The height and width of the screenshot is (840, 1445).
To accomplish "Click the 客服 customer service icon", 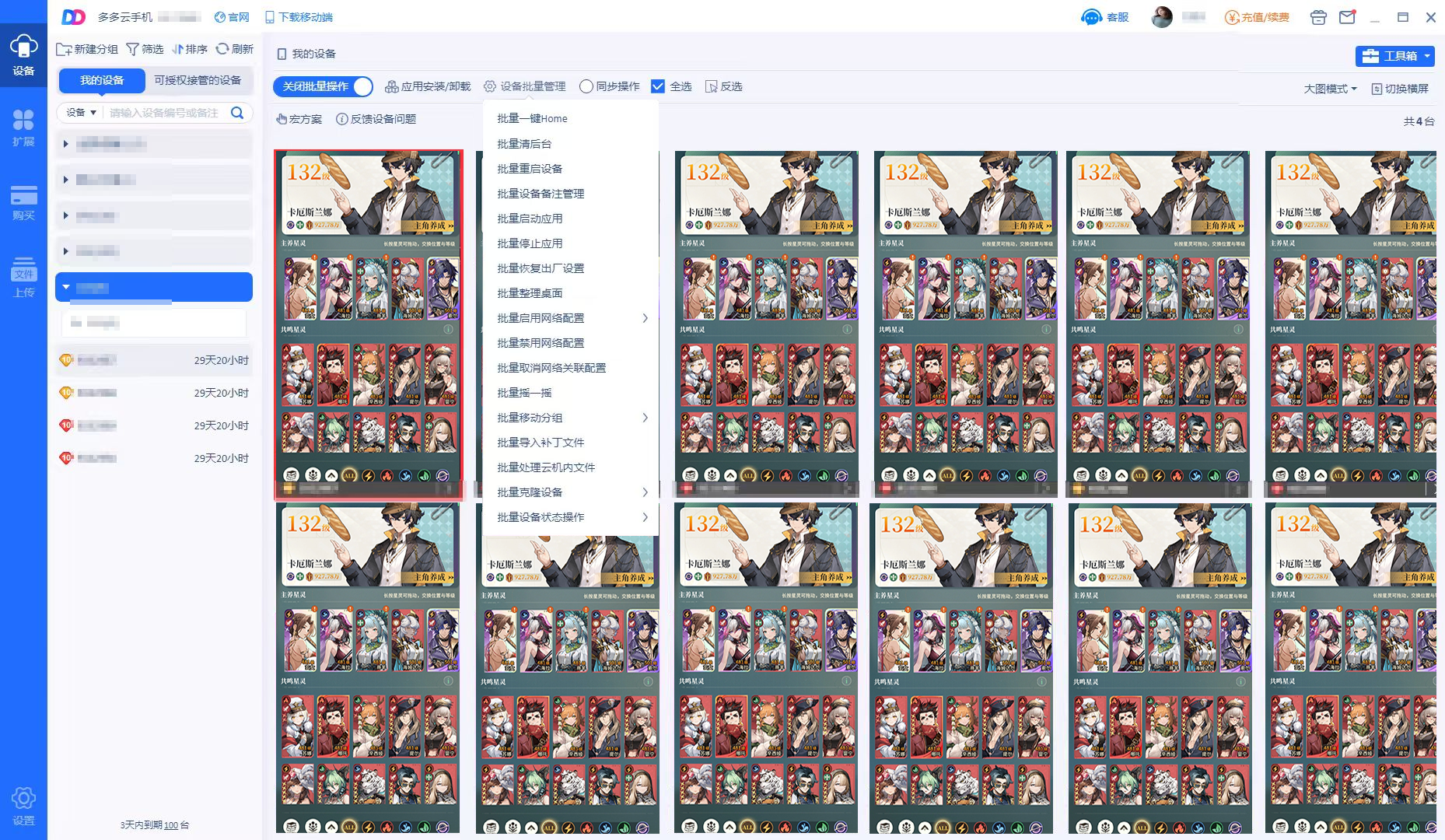I will [1091, 17].
